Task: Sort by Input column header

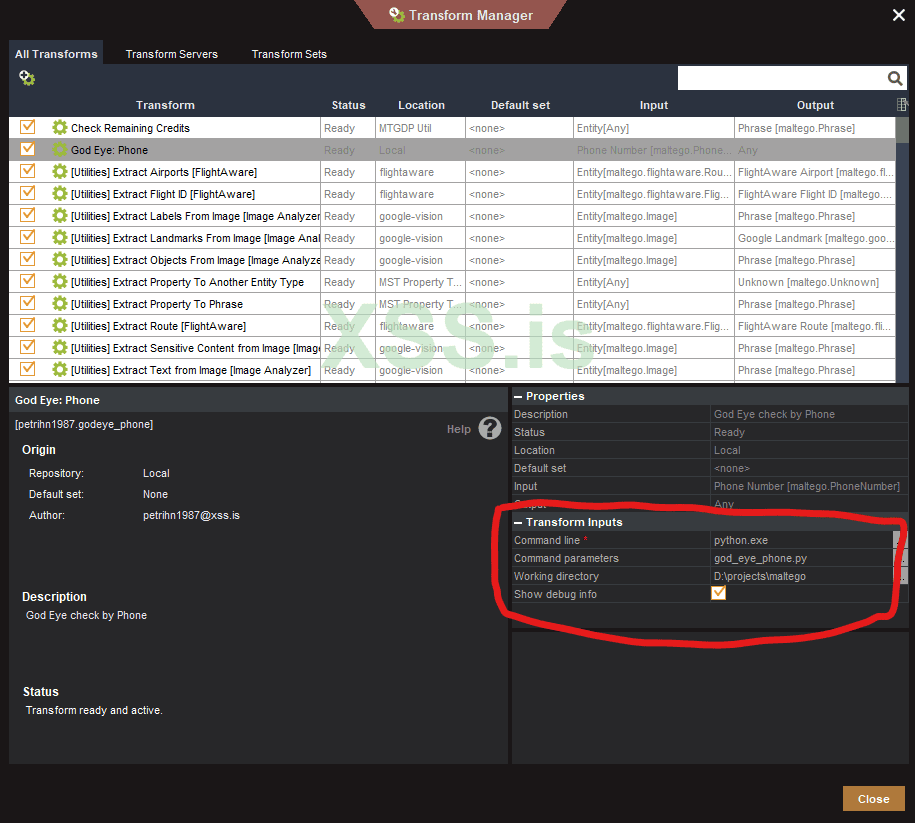Action: click(654, 105)
